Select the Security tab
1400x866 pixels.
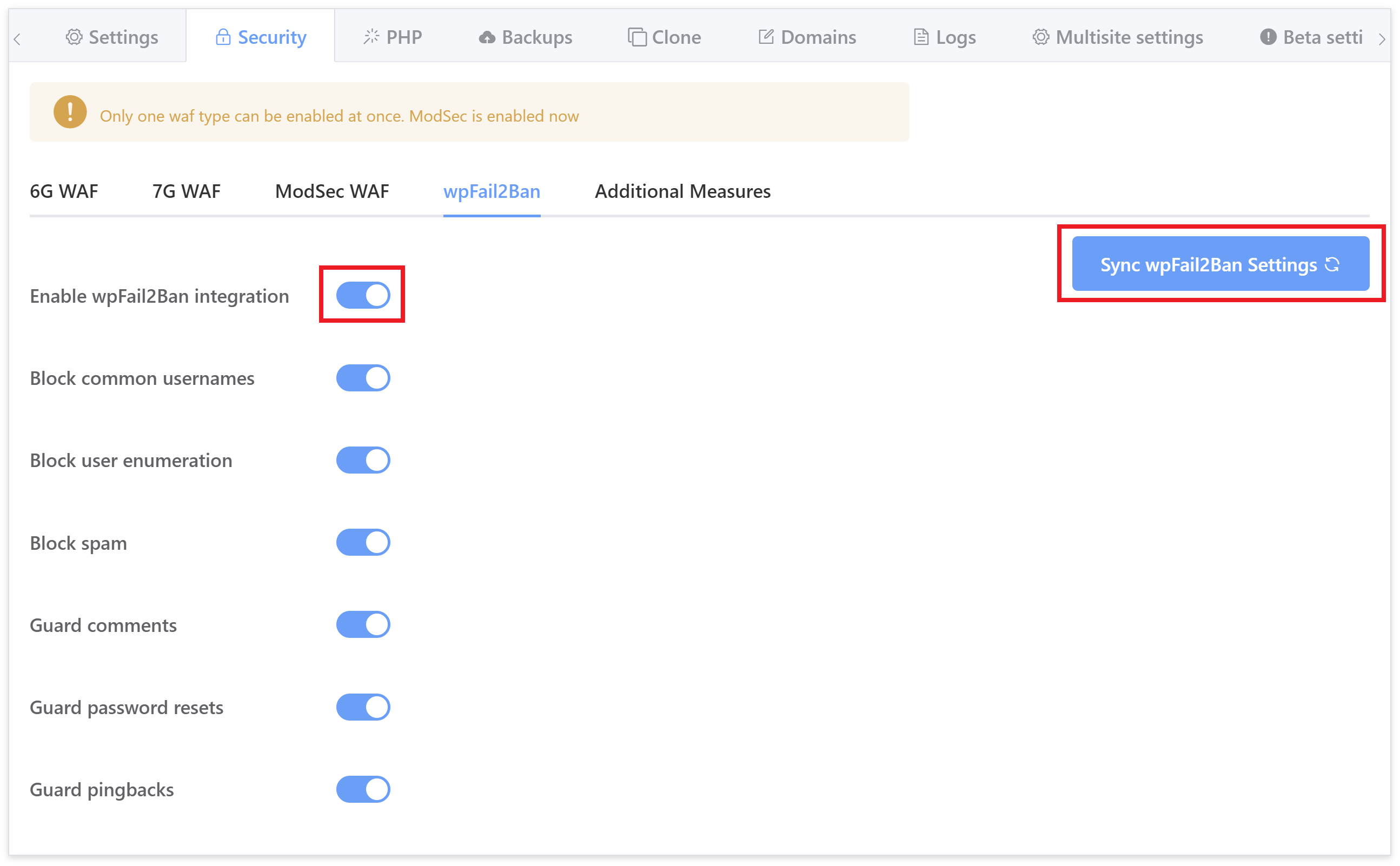coord(261,37)
